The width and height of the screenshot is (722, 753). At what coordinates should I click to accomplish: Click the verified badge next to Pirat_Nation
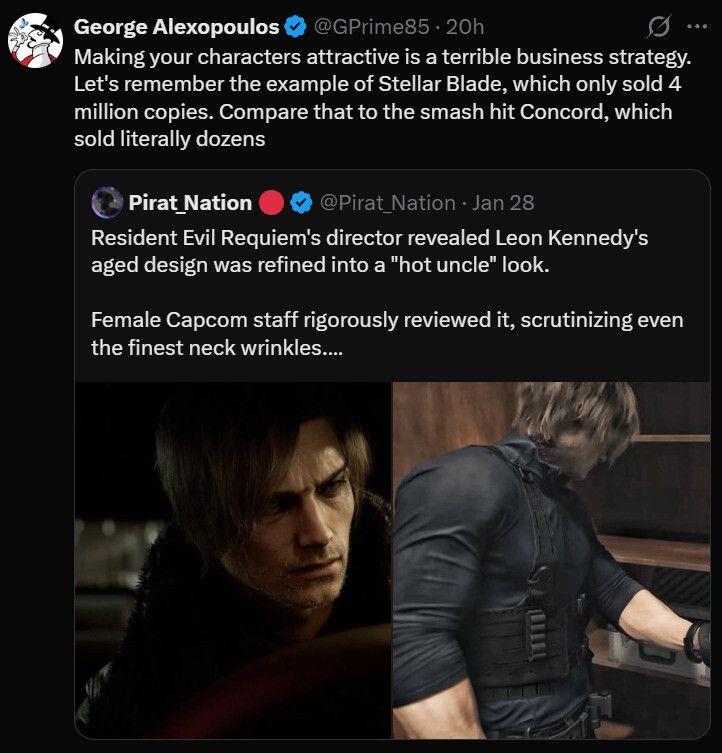click(x=302, y=203)
